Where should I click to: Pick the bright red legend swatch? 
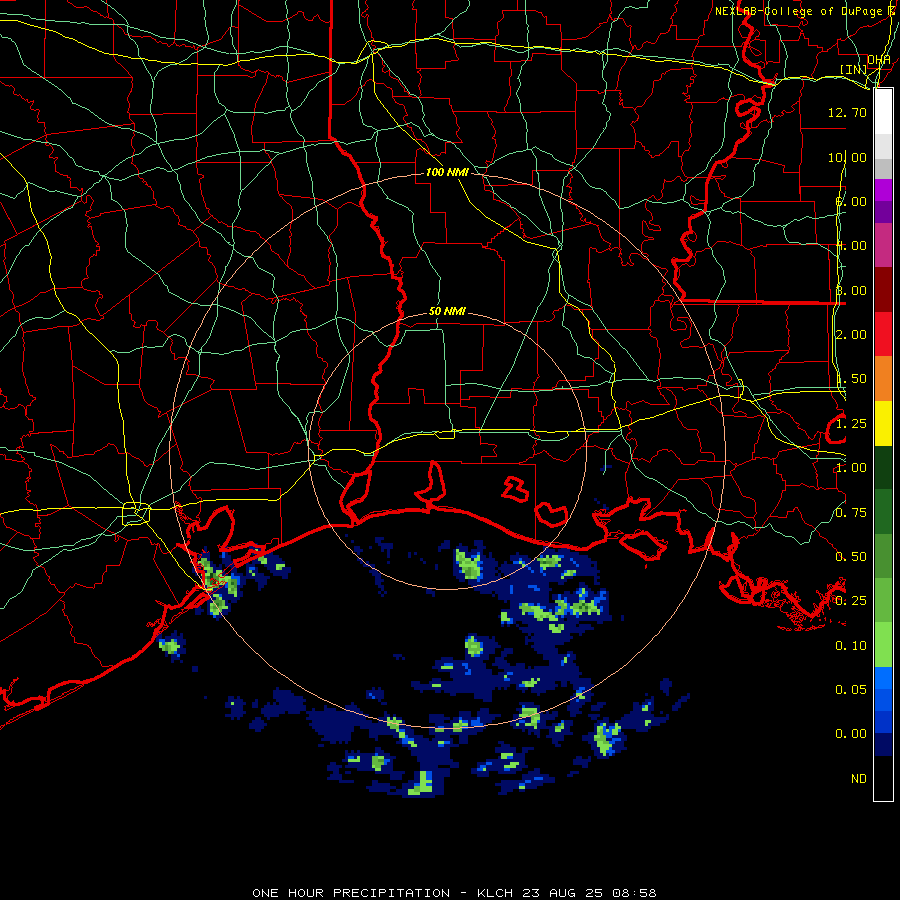(883, 334)
